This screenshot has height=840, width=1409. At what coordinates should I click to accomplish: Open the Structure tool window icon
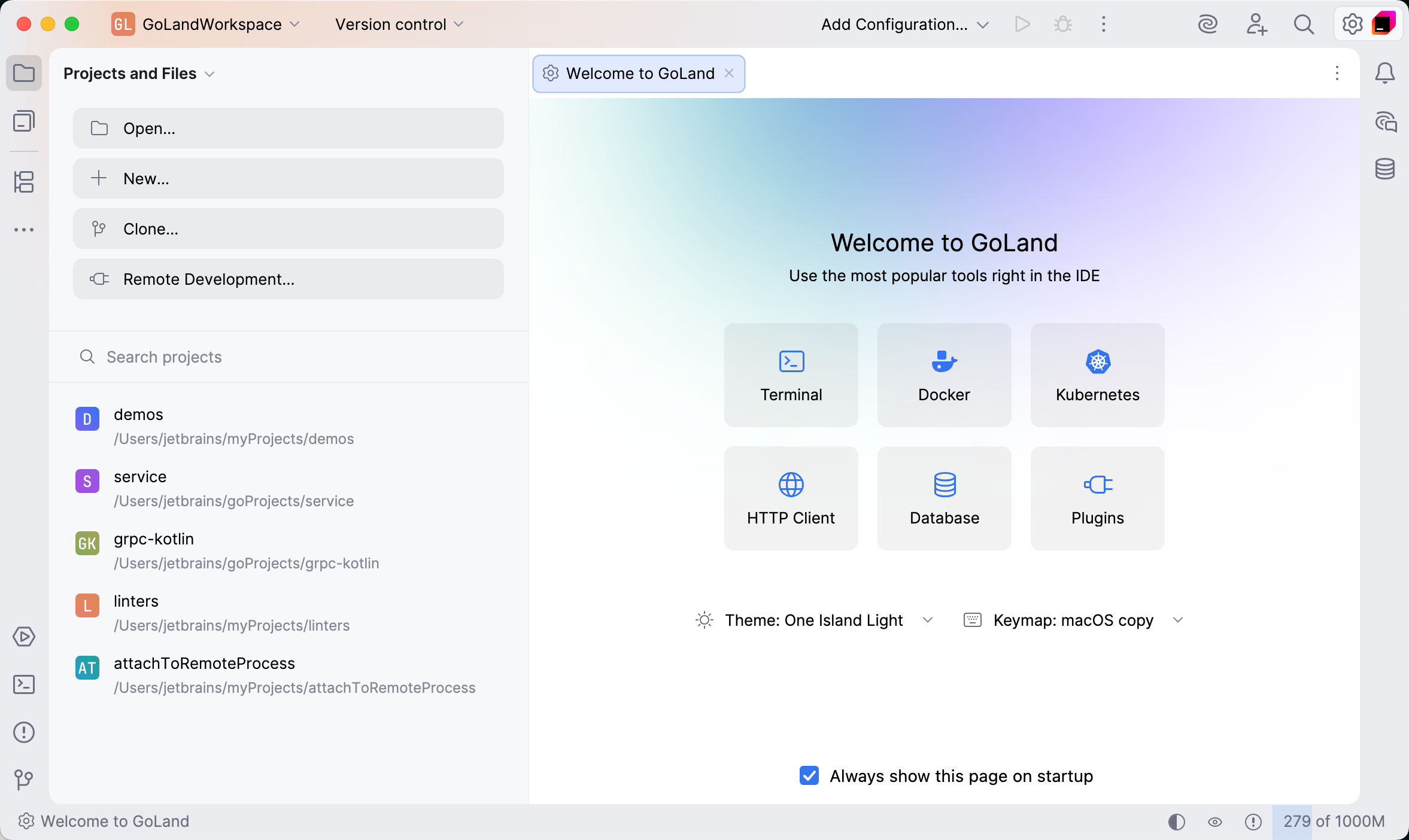click(24, 182)
